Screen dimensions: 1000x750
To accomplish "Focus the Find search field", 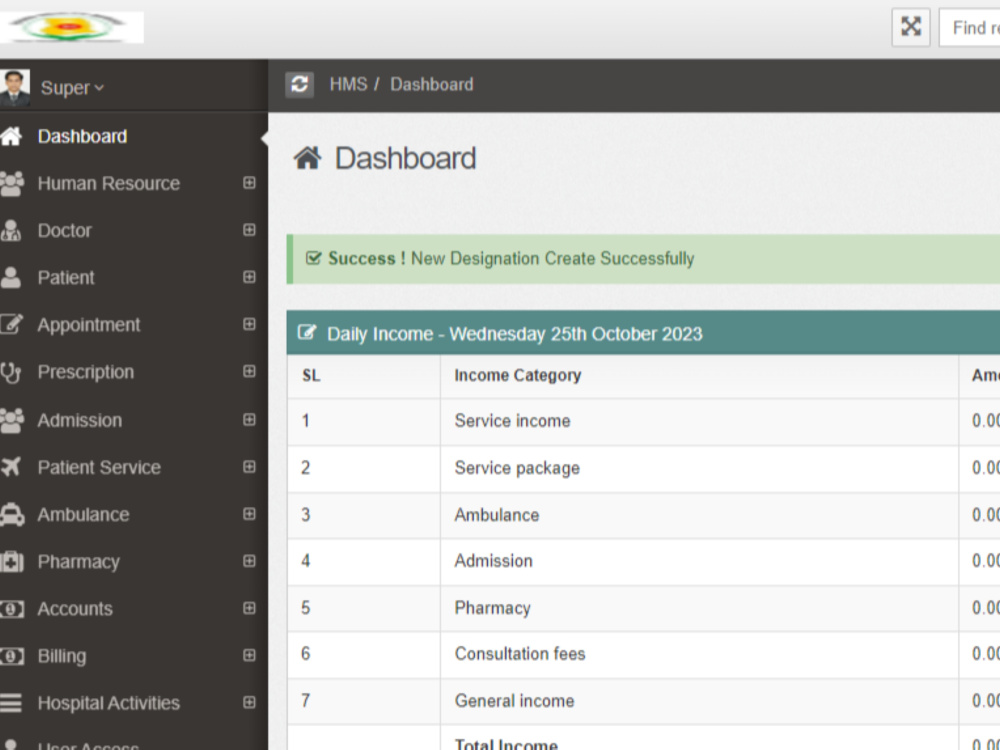I will [969, 27].
